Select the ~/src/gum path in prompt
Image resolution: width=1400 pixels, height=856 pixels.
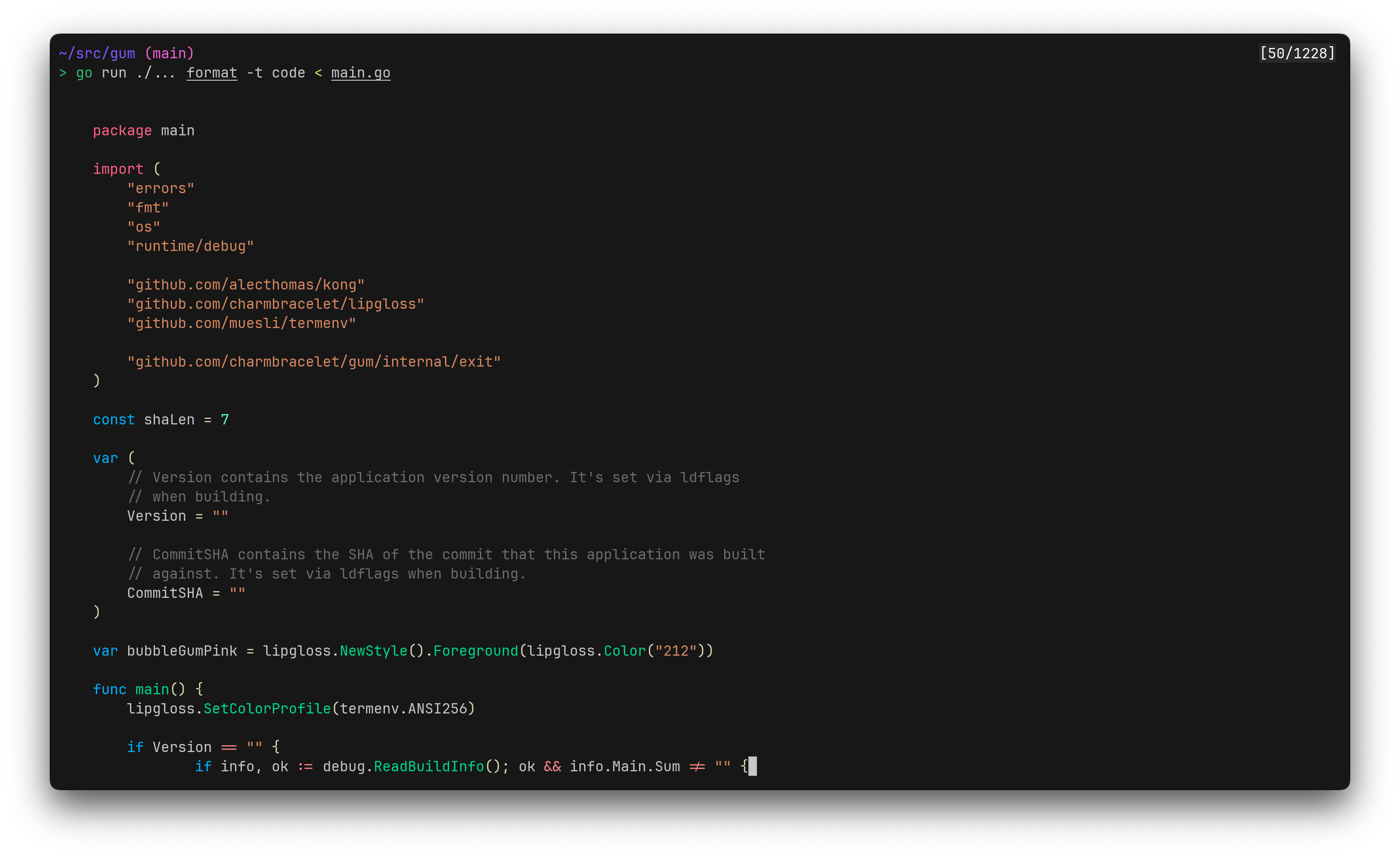(x=97, y=52)
